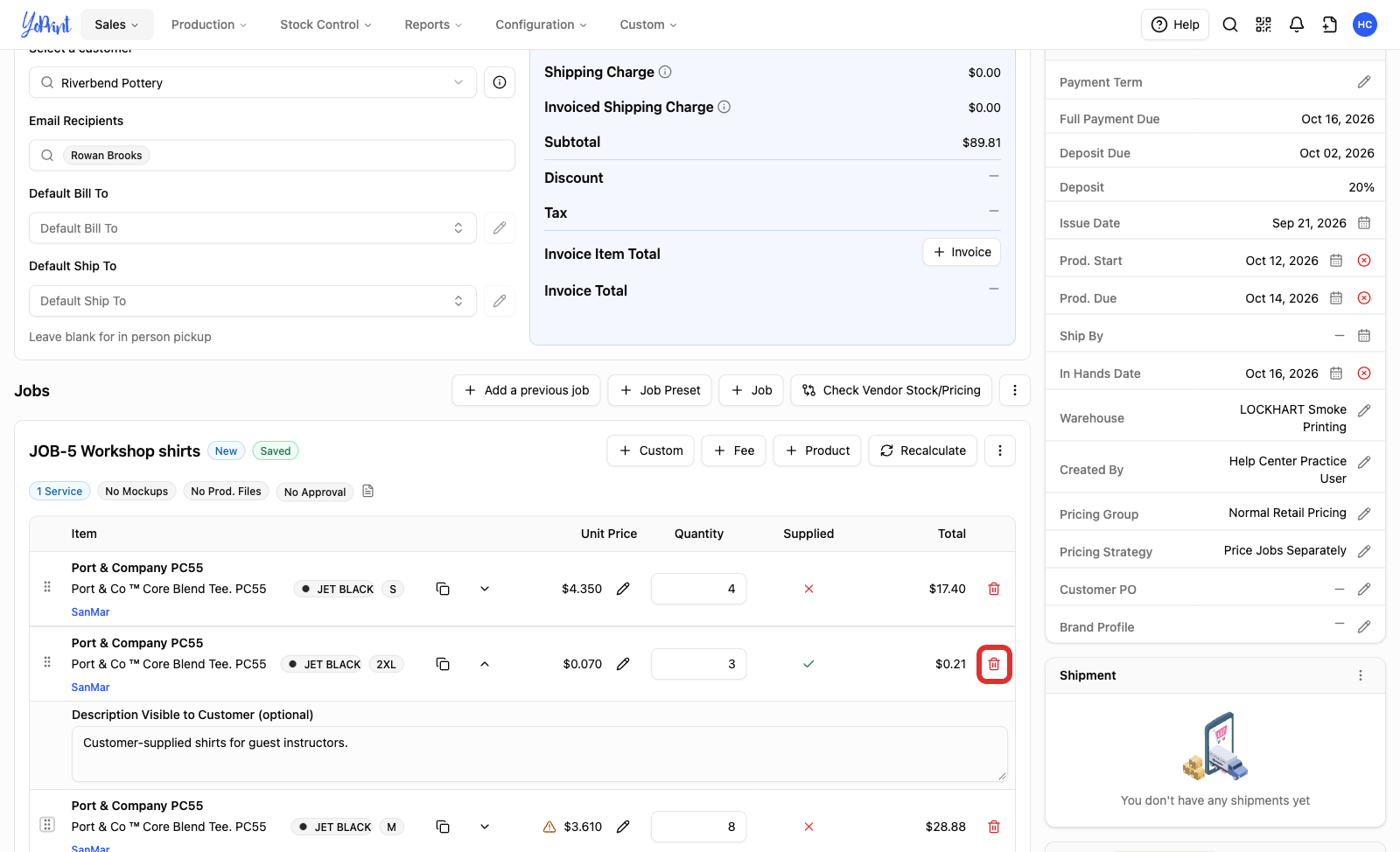Clear the In Hands Date
This screenshot has width=1400, height=852.
click(x=1364, y=374)
